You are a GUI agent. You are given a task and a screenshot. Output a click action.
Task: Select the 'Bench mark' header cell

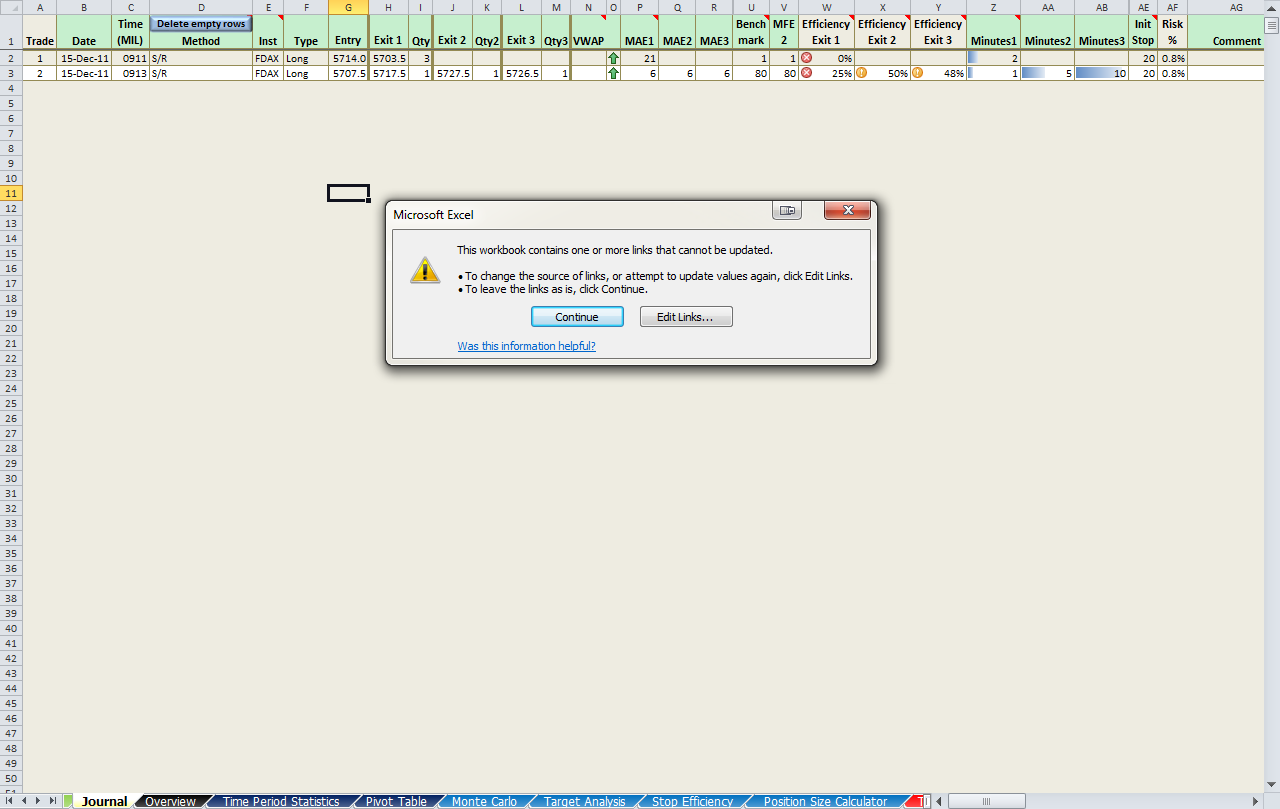pos(751,33)
